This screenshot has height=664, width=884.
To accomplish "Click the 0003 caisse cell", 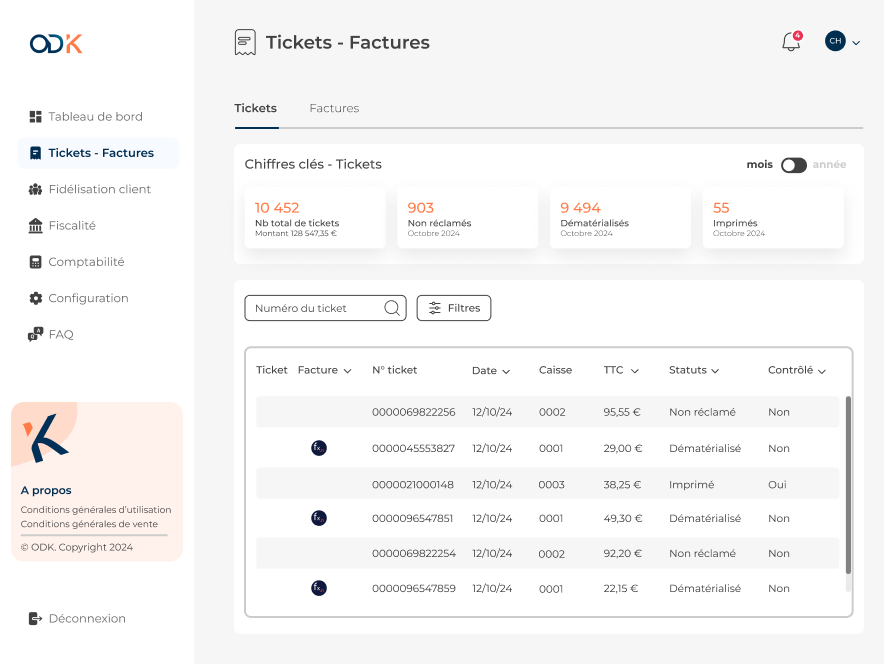I will (x=551, y=485).
